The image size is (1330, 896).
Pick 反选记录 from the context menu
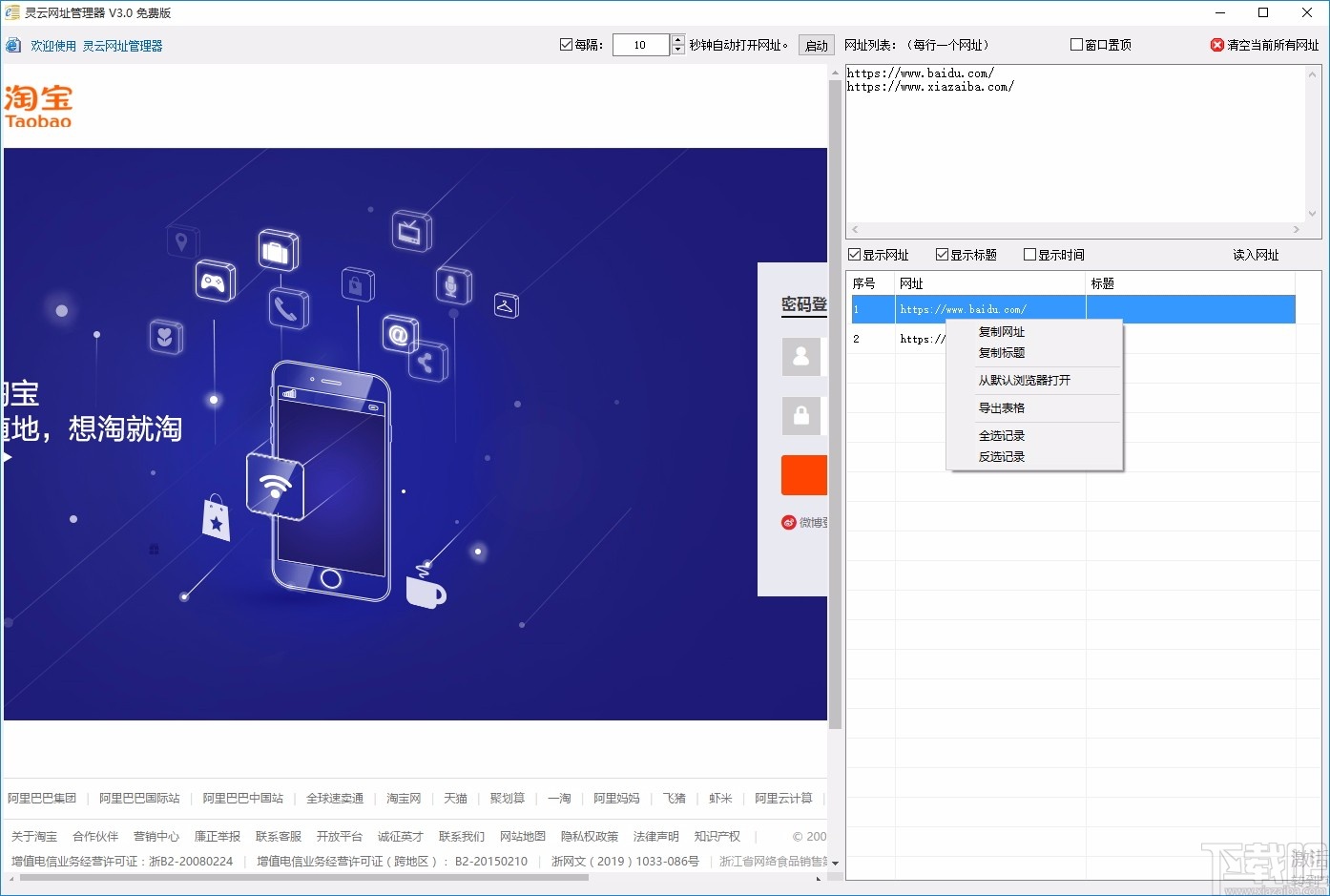pyautogui.click(x=1002, y=457)
